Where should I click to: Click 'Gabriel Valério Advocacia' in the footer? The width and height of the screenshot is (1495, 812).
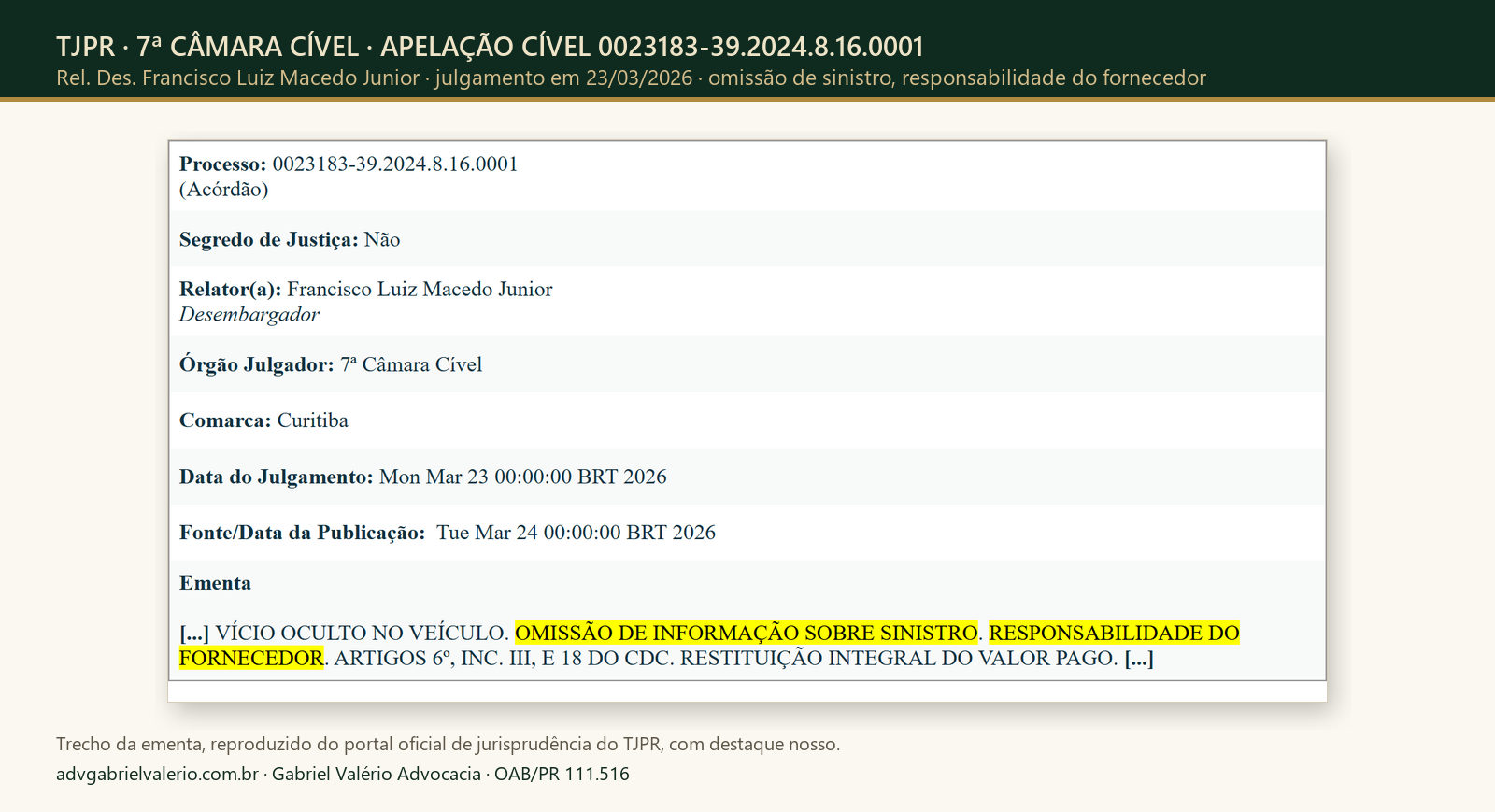click(x=377, y=775)
